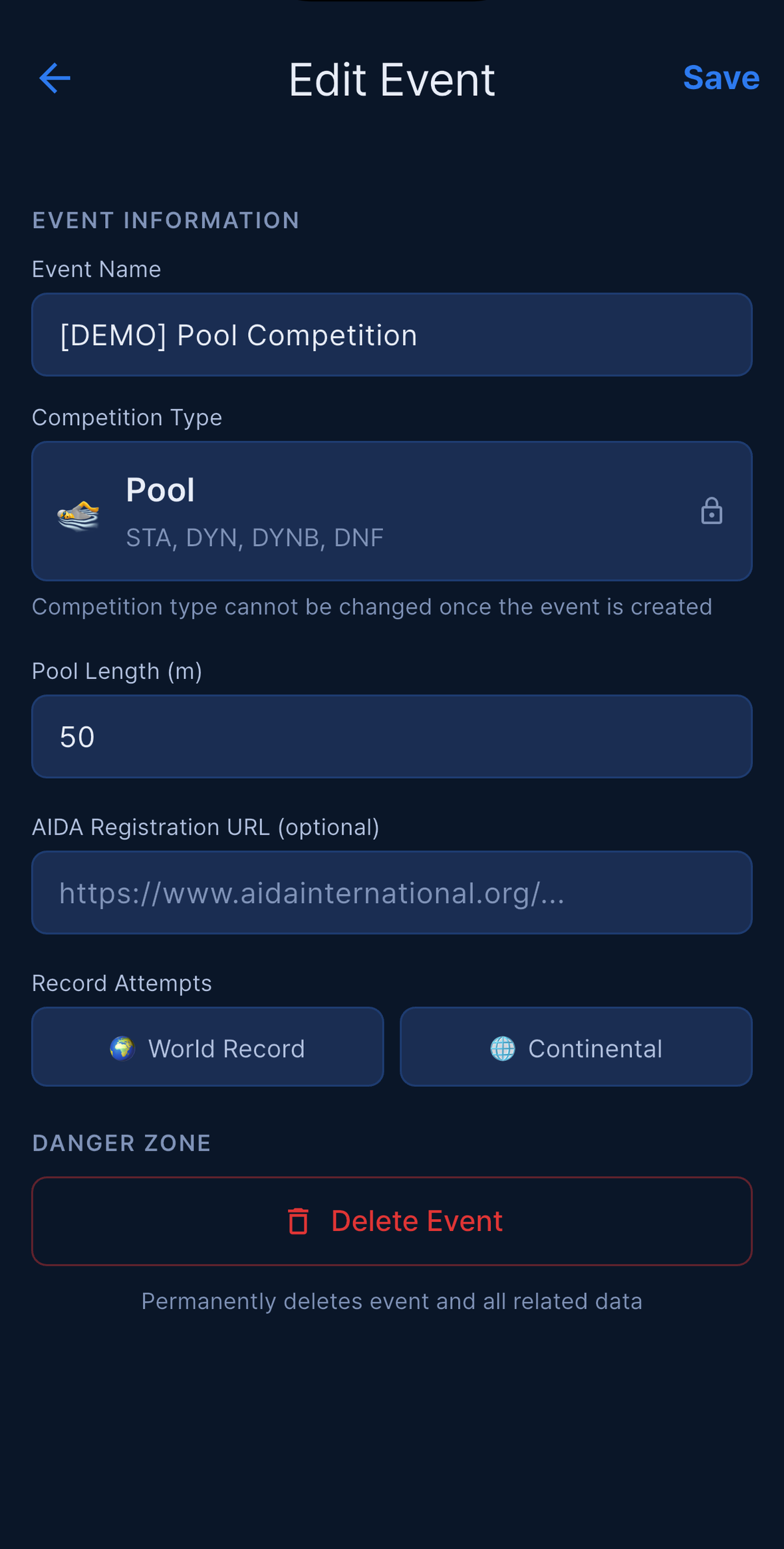Click the lock icon on Competition Type
The width and height of the screenshot is (784, 1549).
tap(712, 511)
